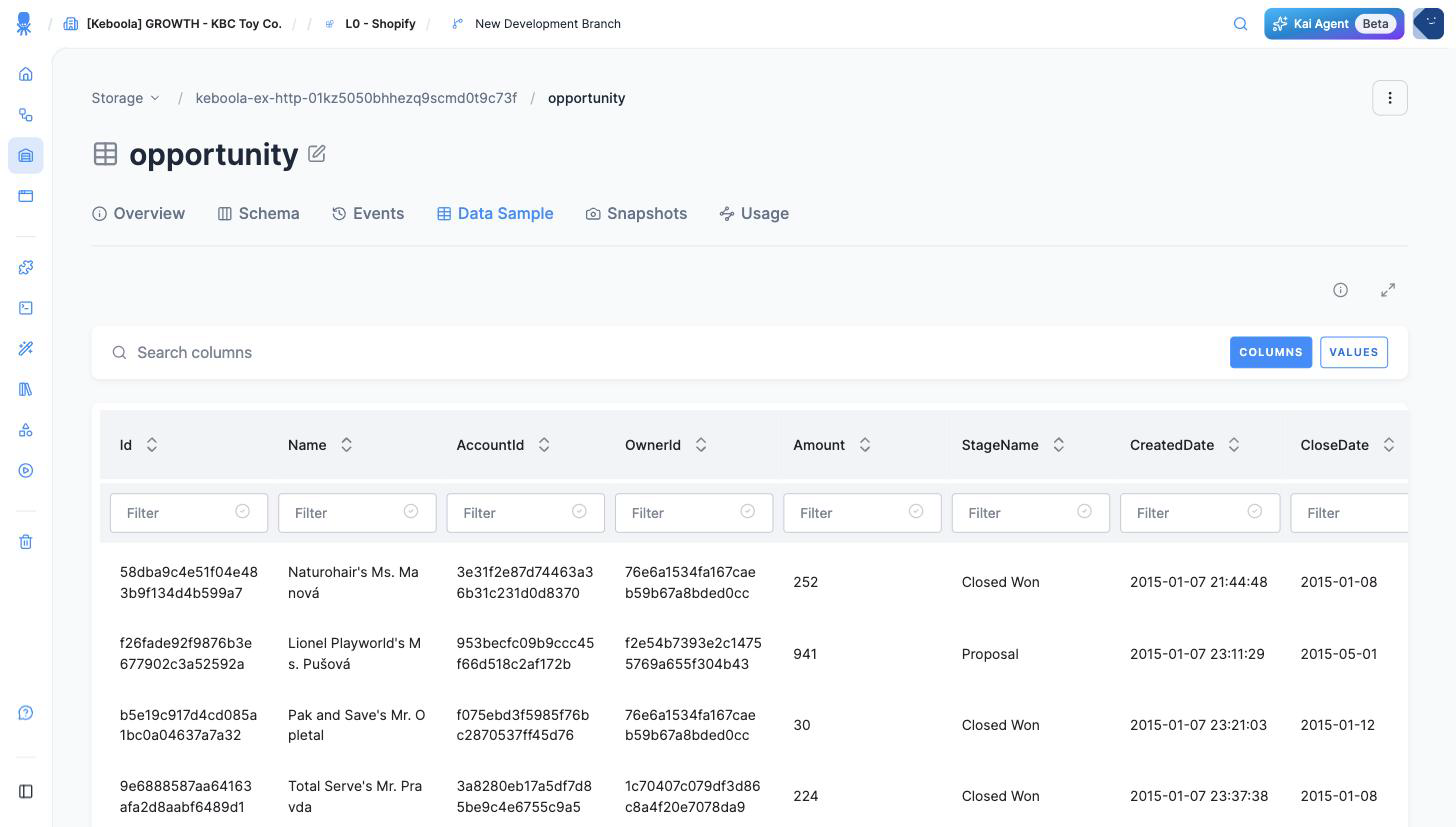Open the Snapshots tab
The width and height of the screenshot is (1456, 827).
click(x=636, y=213)
